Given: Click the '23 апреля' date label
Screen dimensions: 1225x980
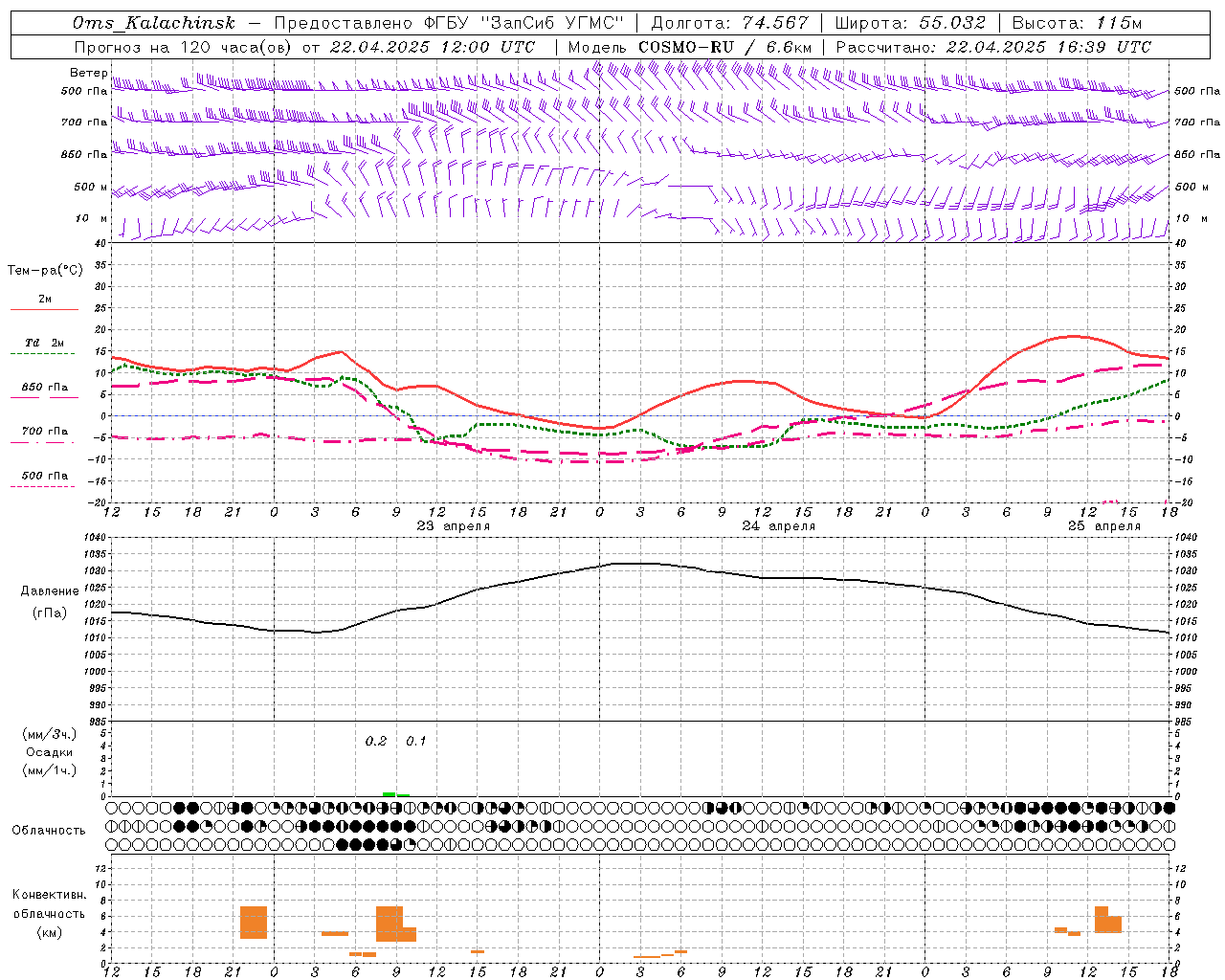Looking at the screenshot, I should pyautogui.click(x=454, y=525).
